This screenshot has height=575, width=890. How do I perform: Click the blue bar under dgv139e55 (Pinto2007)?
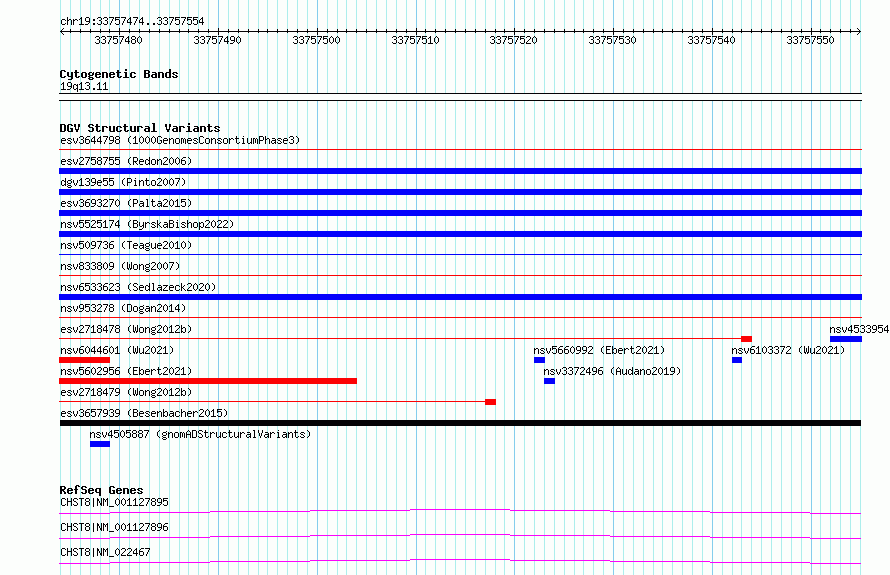pos(460,192)
